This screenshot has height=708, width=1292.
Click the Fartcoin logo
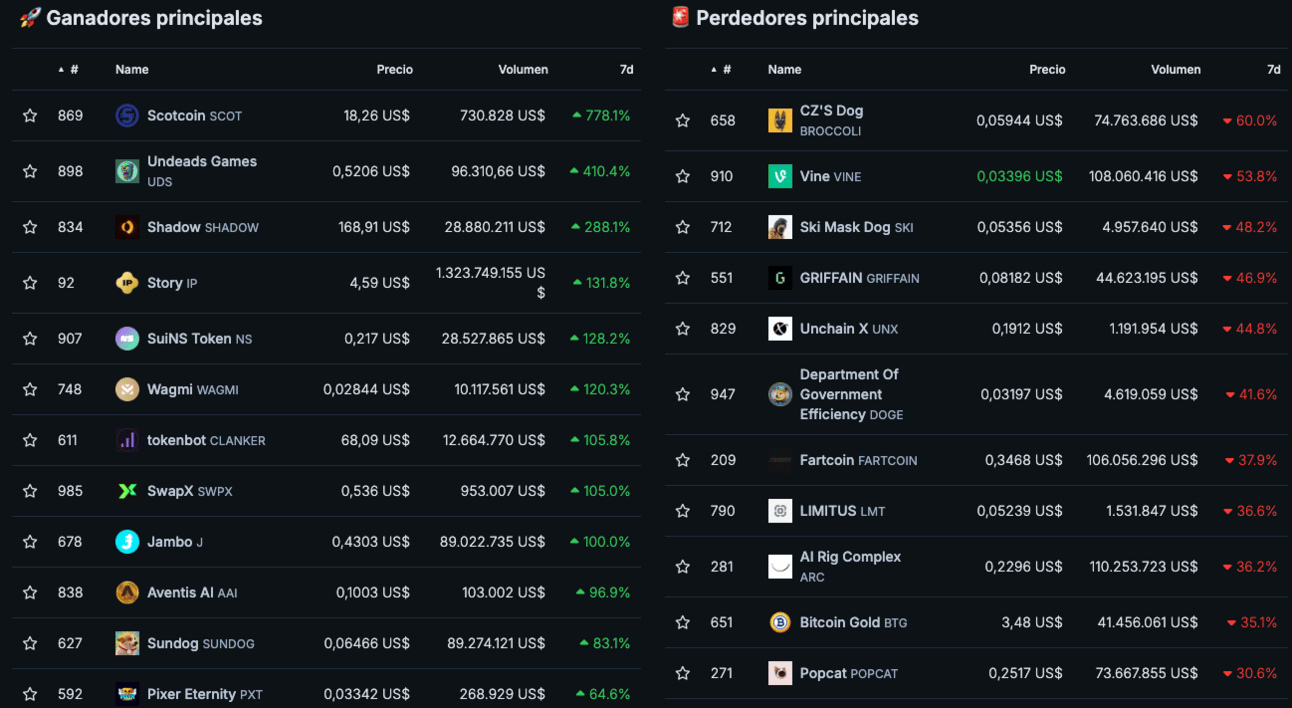(780, 460)
